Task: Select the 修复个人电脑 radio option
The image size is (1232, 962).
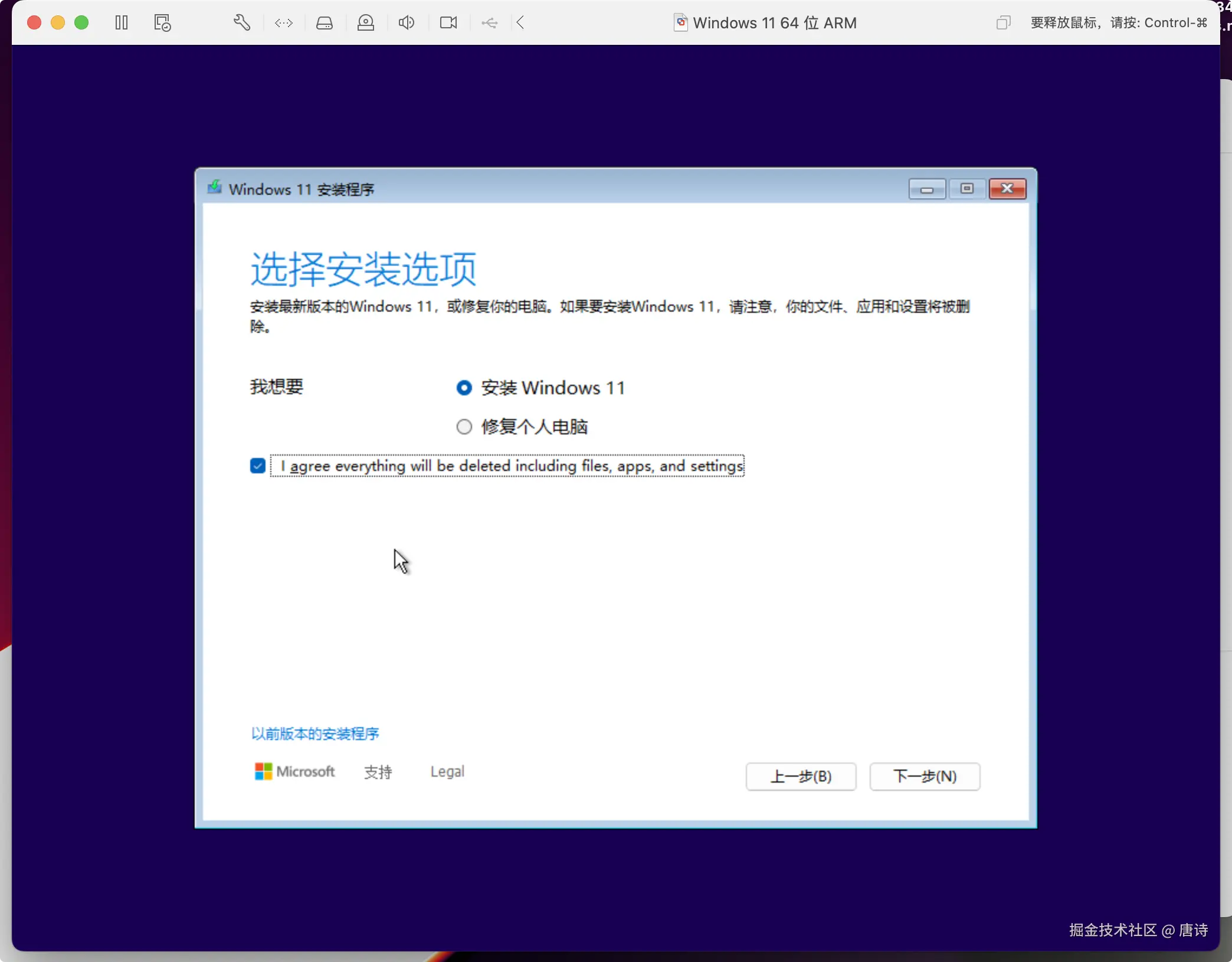Action: coord(464,427)
